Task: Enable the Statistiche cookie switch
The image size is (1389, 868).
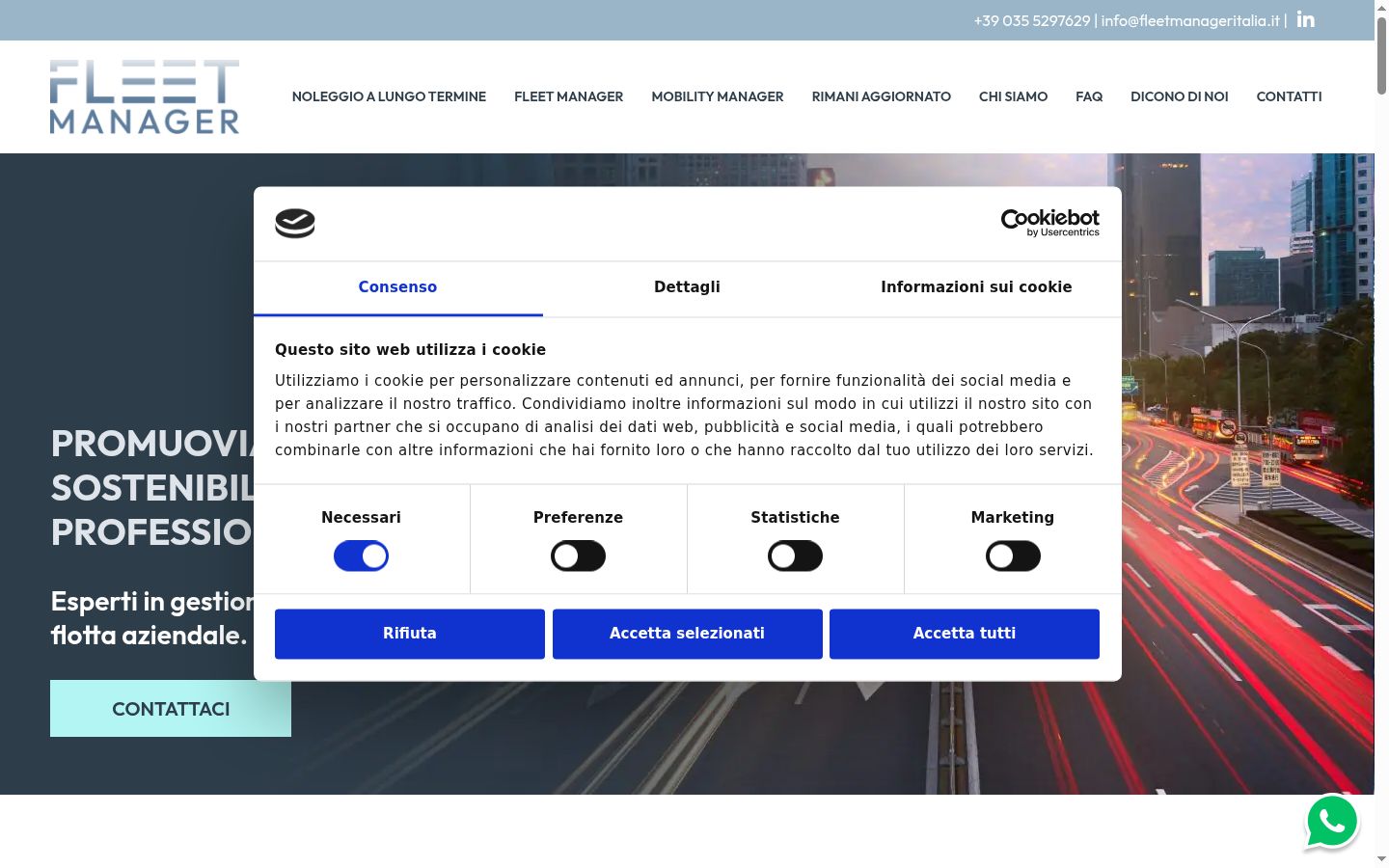Action: click(x=795, y=556)
